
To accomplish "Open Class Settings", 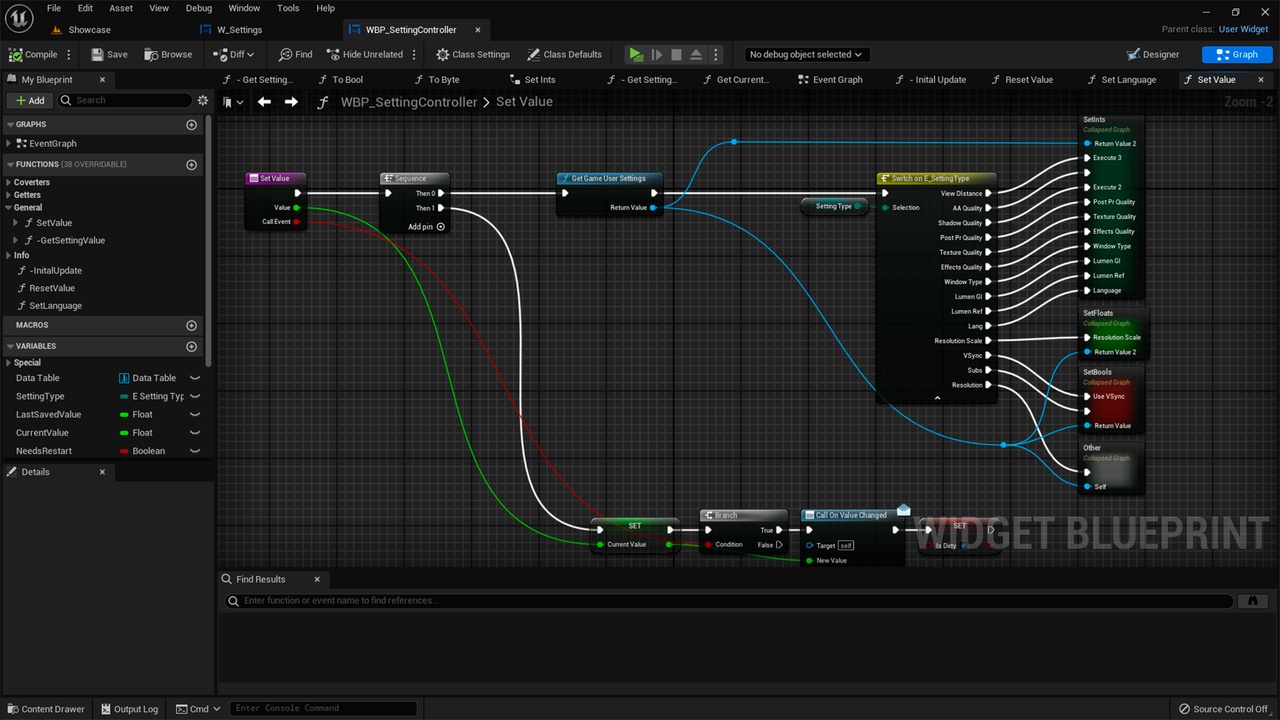I will point(473,54).
